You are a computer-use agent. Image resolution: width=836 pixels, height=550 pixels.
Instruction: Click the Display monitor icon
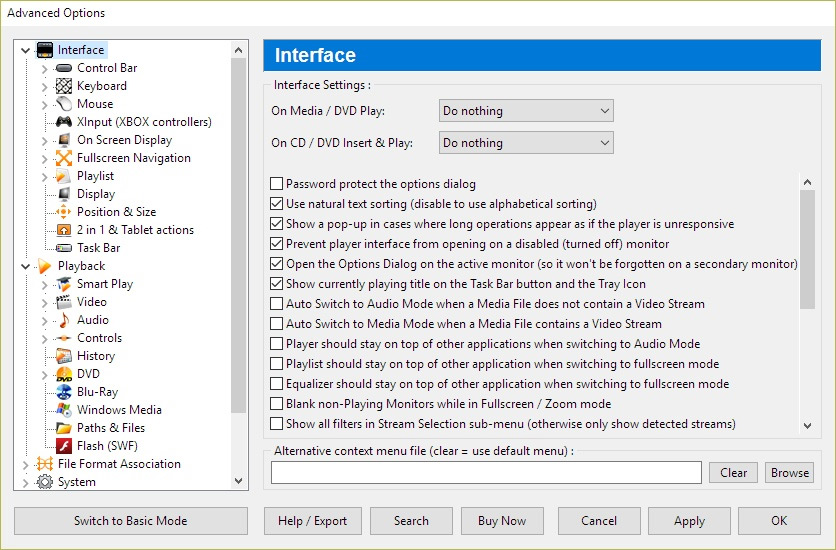64,194
